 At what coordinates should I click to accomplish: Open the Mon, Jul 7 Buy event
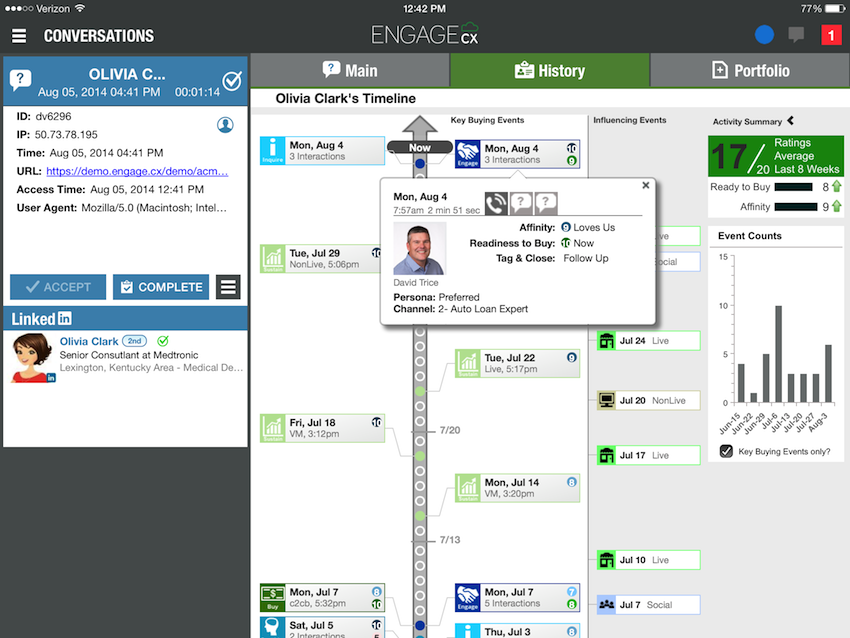(322, 597)
